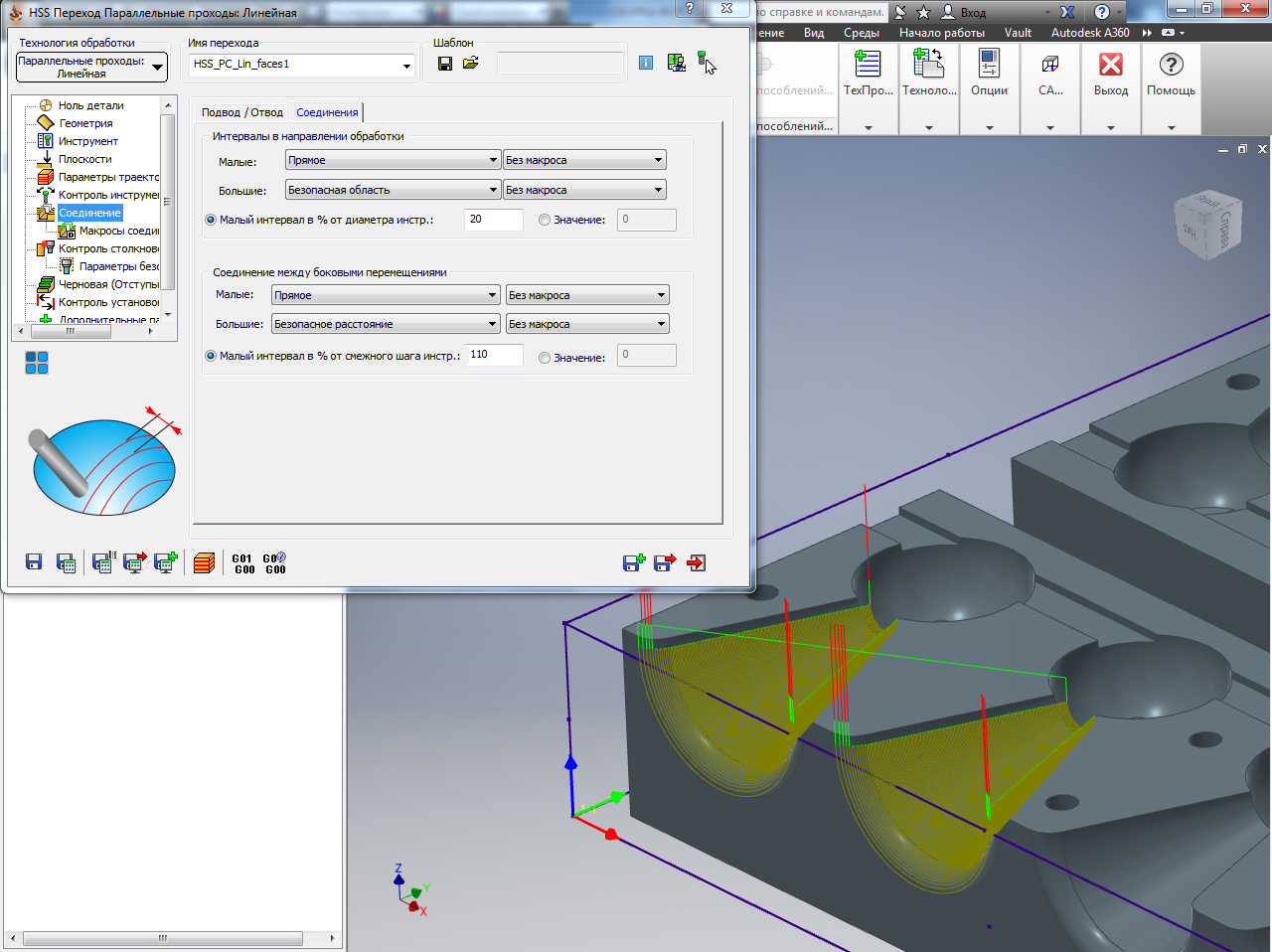This screenshot has width=1272, height=952.
Task: Open the Autodesk A360 ribbon tab
Action: (x=1090, y=33)
